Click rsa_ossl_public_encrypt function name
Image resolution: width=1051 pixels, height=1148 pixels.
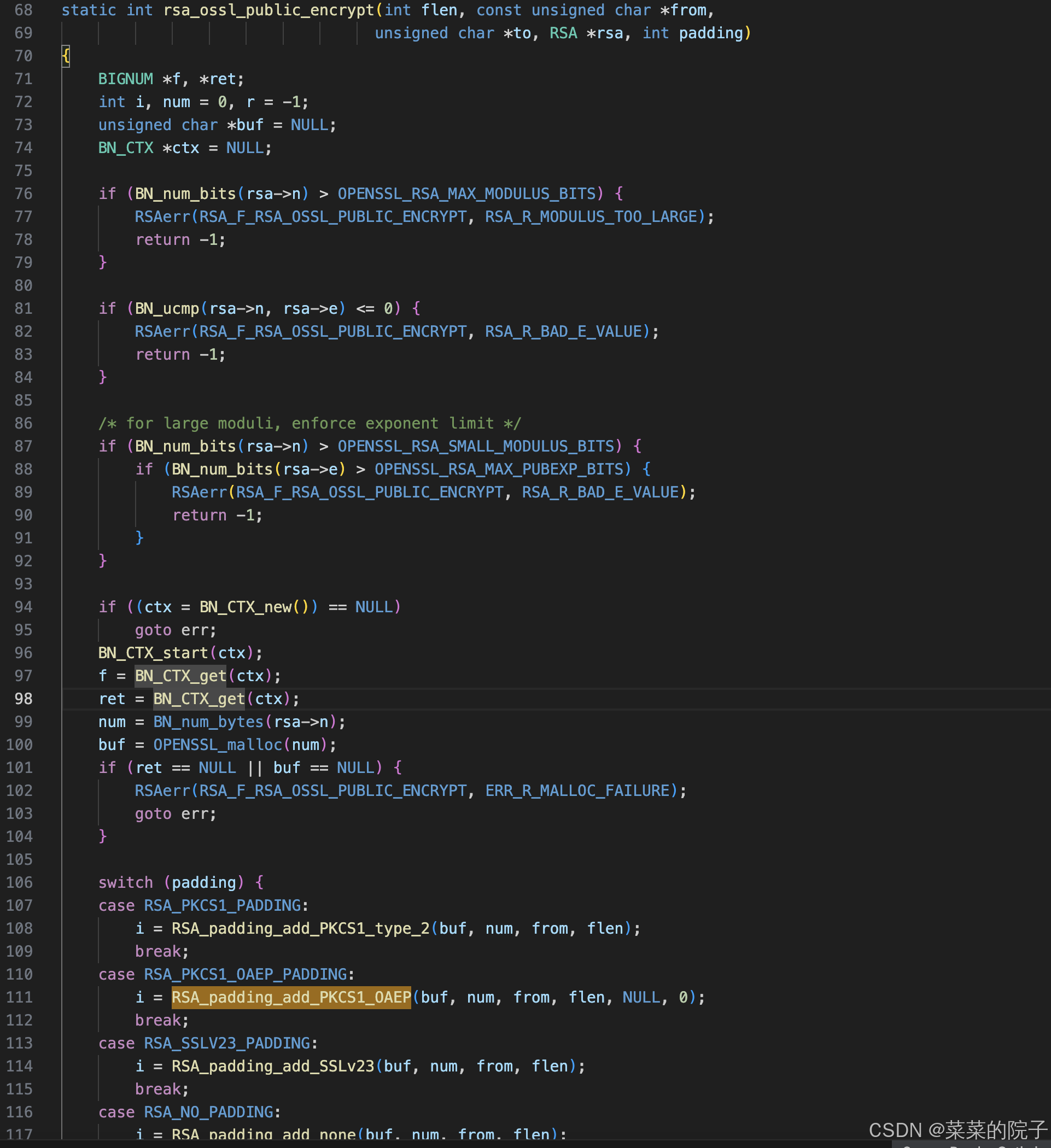pyautogui.click(x=268, y=10)
